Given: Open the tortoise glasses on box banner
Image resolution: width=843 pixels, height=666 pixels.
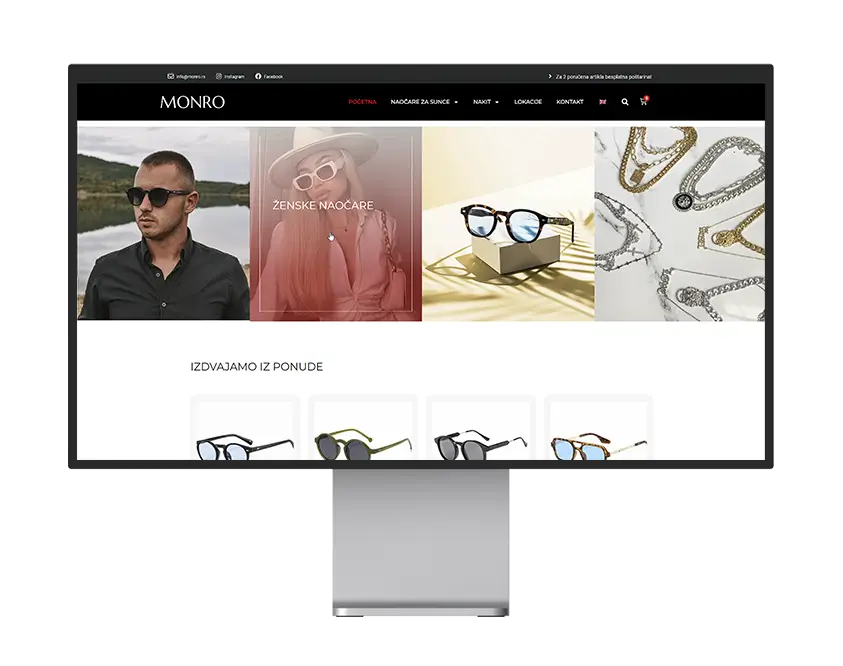Looking at the screenshot, I should tap(508, 224).
